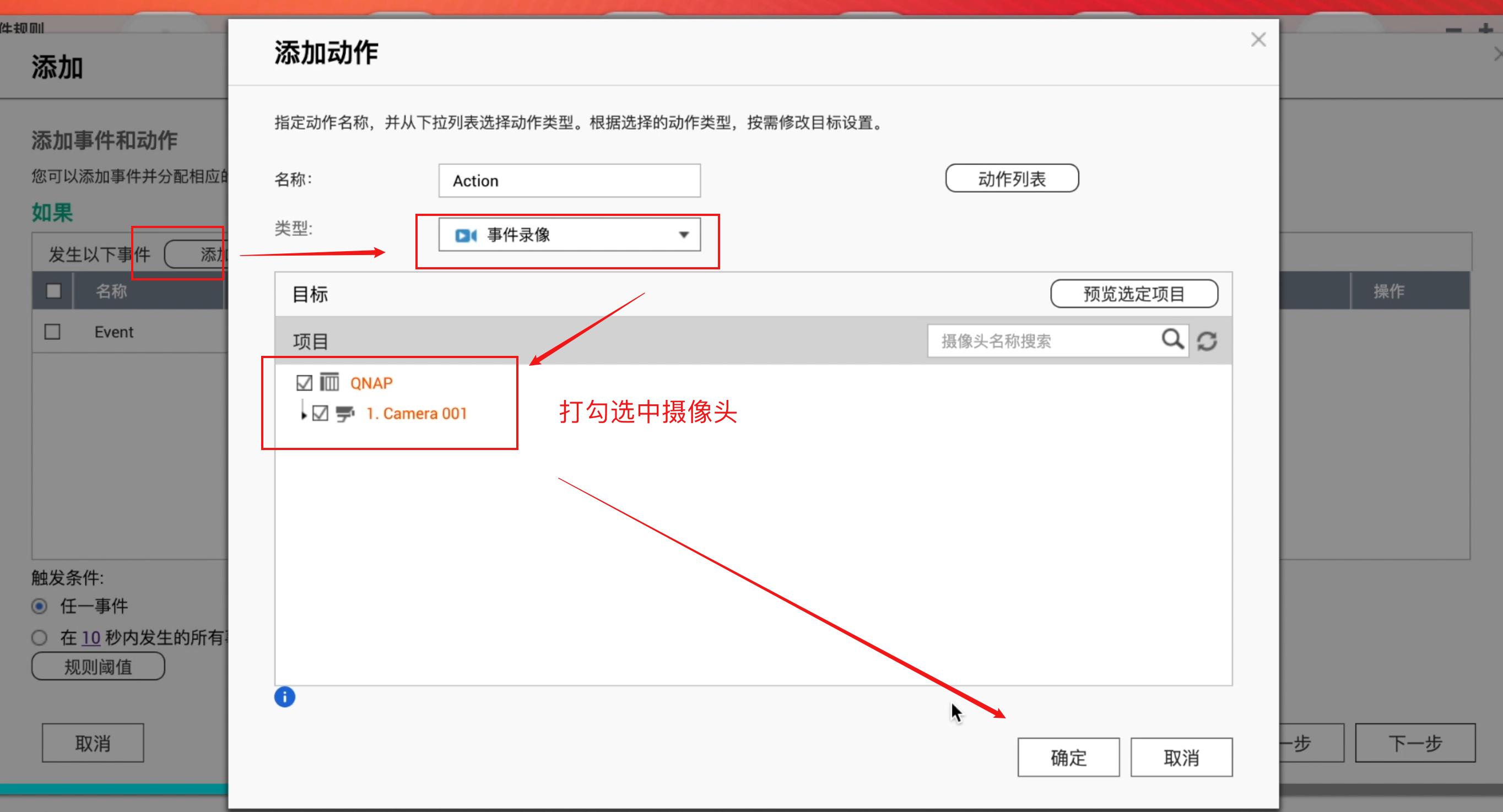
Task: Click the camera name search magnifier icon
Action: click(1173, 340)
